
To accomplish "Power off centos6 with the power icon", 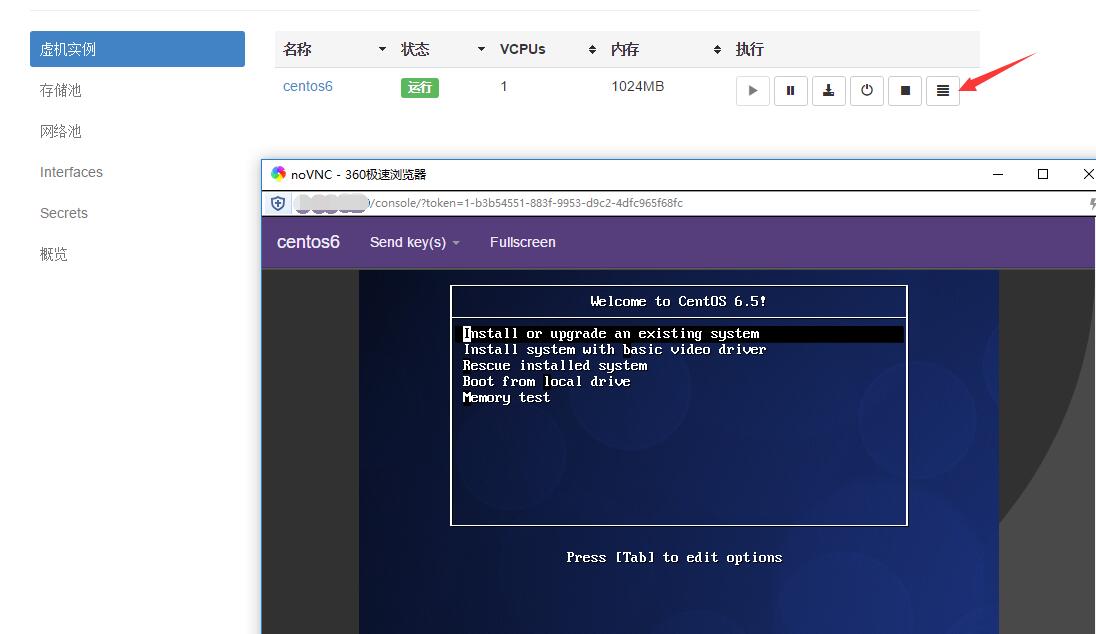I will 867,91.
